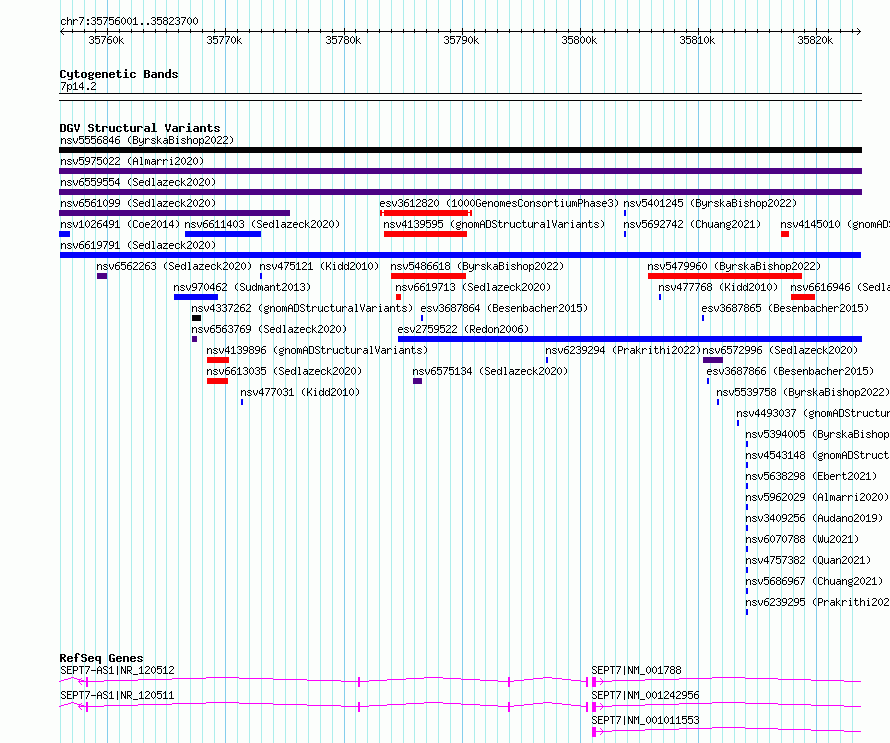Click nsv4757382 (Quan2021) label
890x743 pixels.
pyautogui.click(x=808, y=560)
